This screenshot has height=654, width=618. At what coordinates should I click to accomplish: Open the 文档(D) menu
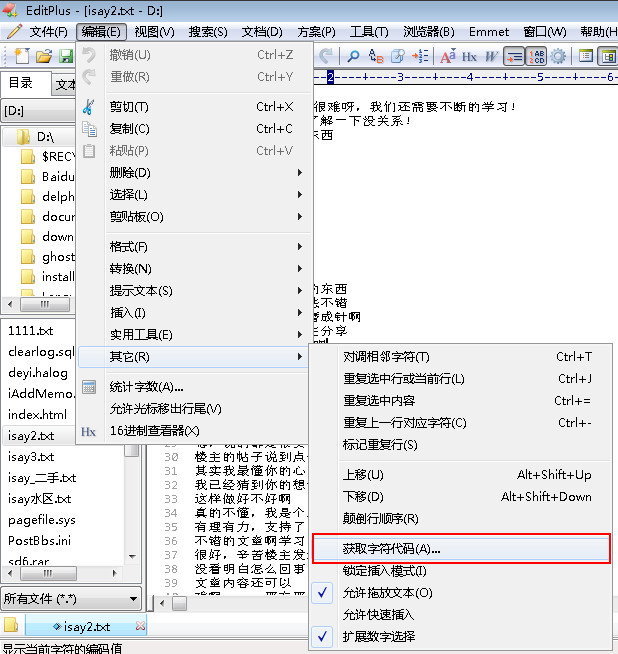pos(262,32)
